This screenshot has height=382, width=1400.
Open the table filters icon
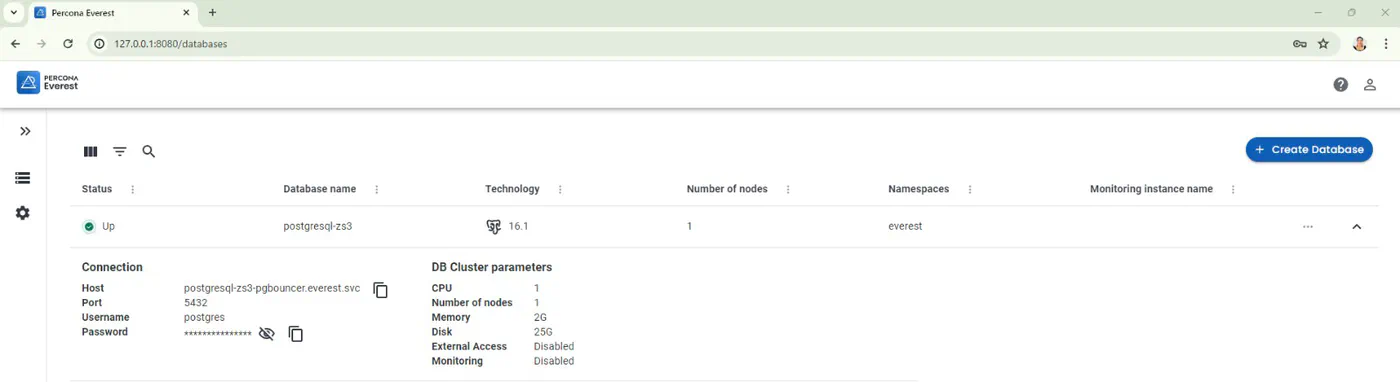(x=120, y=152)
